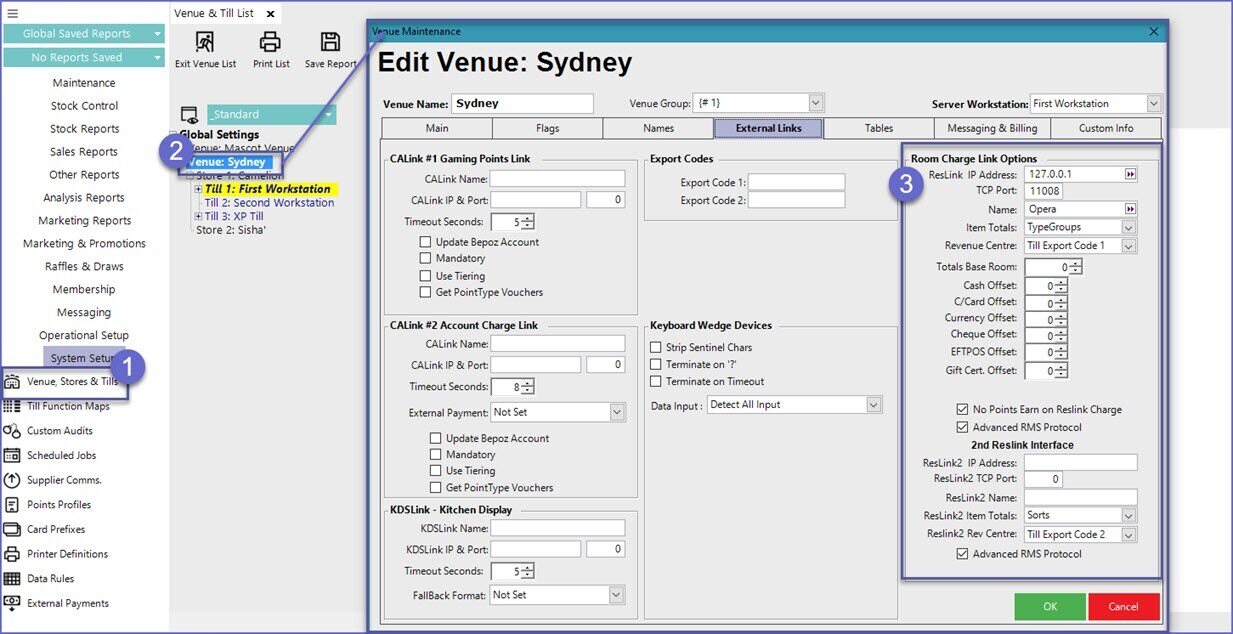Image resolution: width=1233 pixels, height=634 pixels.
Task: Click the green OK button
Action: (1049, 606)
